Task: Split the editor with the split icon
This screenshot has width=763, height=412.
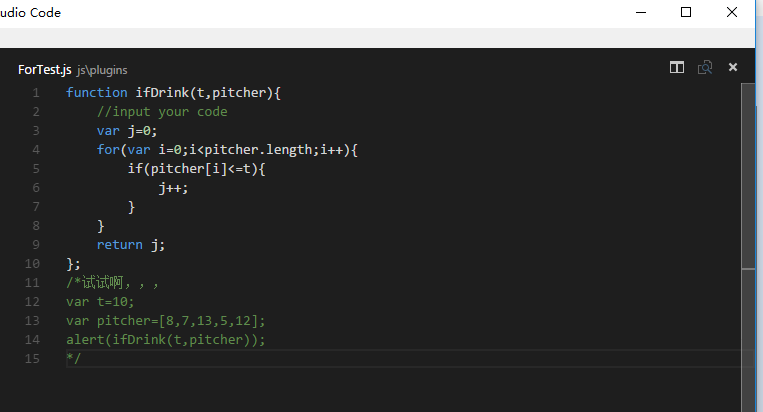Action: point(677,67)
